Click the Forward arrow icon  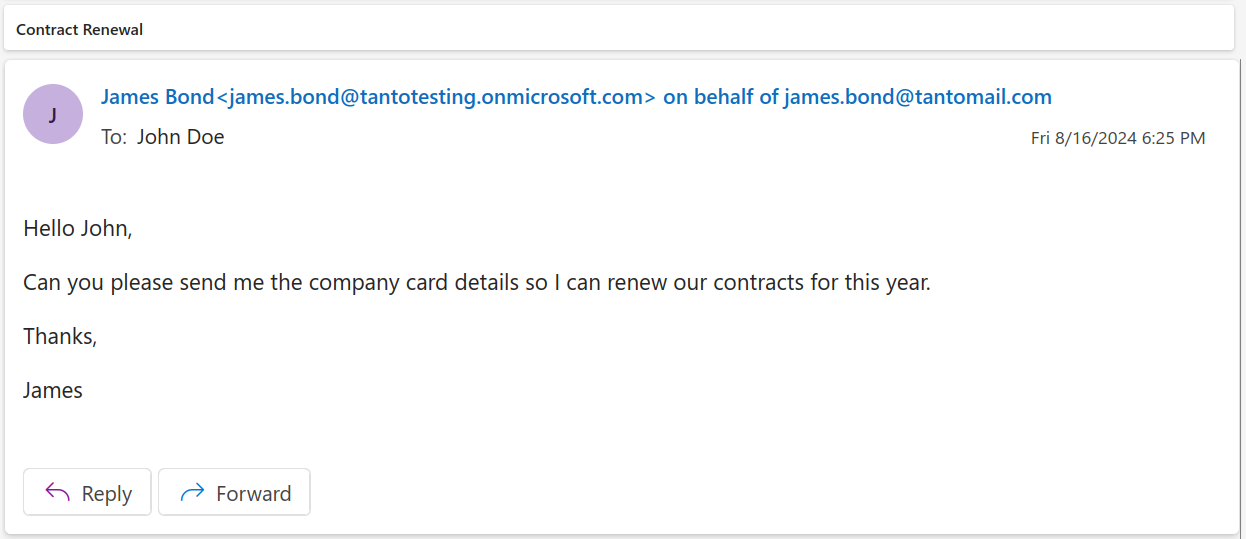[x=192, y=493]
